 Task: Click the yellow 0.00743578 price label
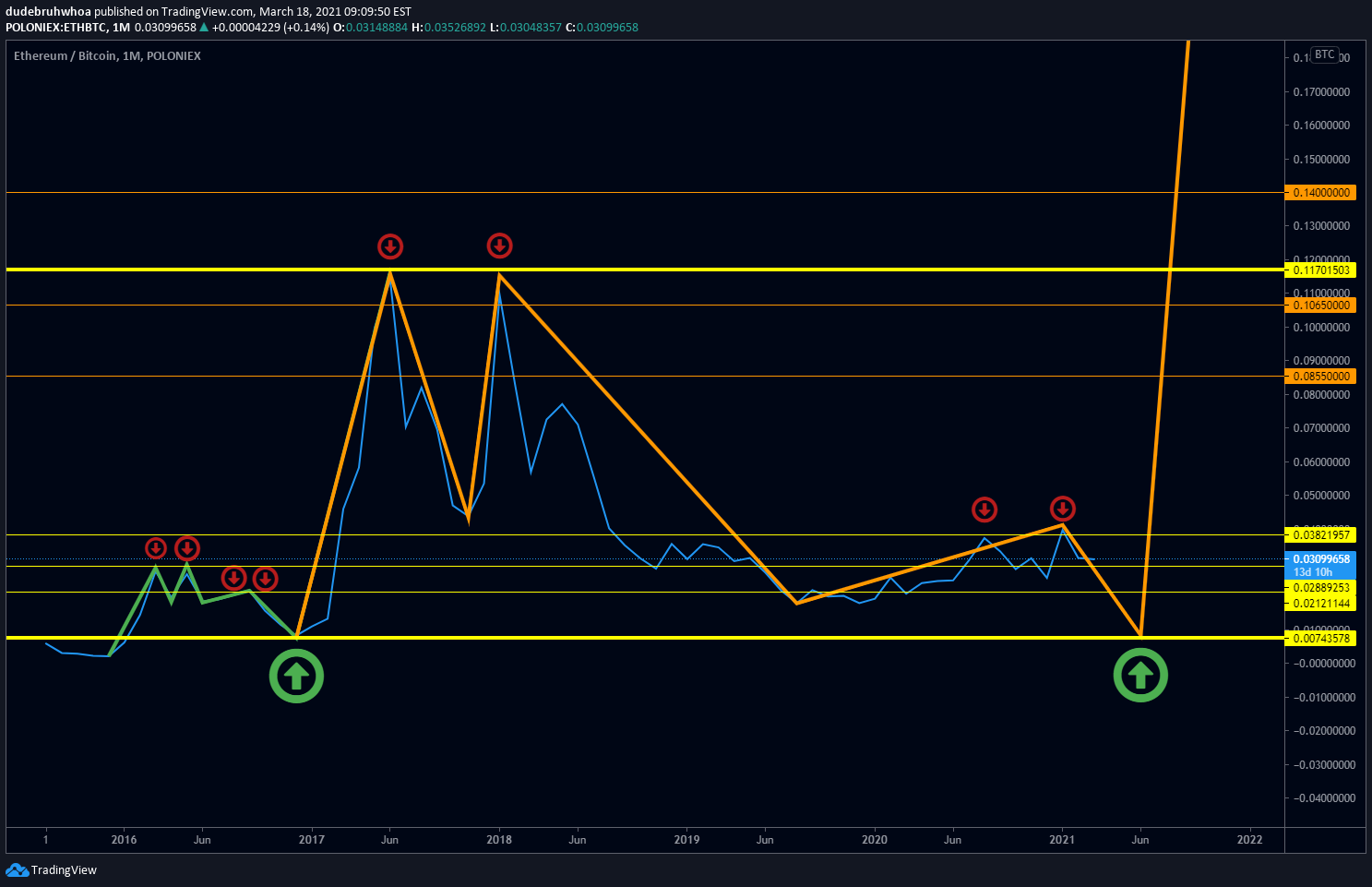click(1320, 639)
